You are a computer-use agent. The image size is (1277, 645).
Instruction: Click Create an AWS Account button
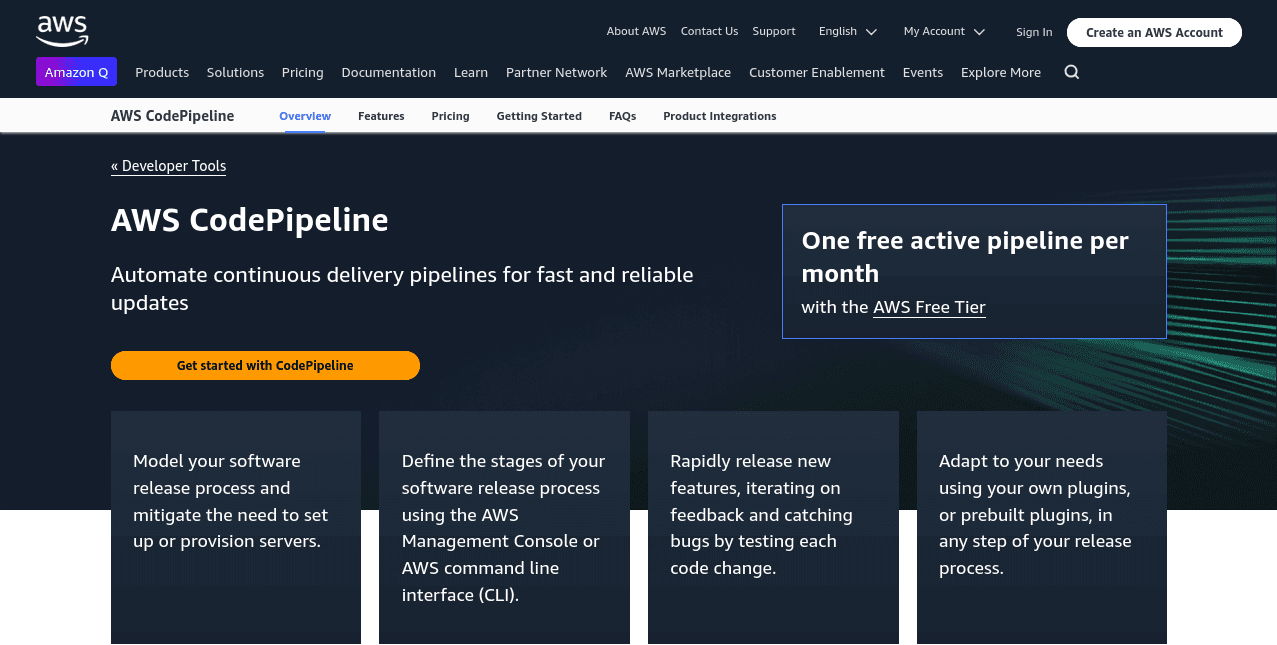(1154, 32)
